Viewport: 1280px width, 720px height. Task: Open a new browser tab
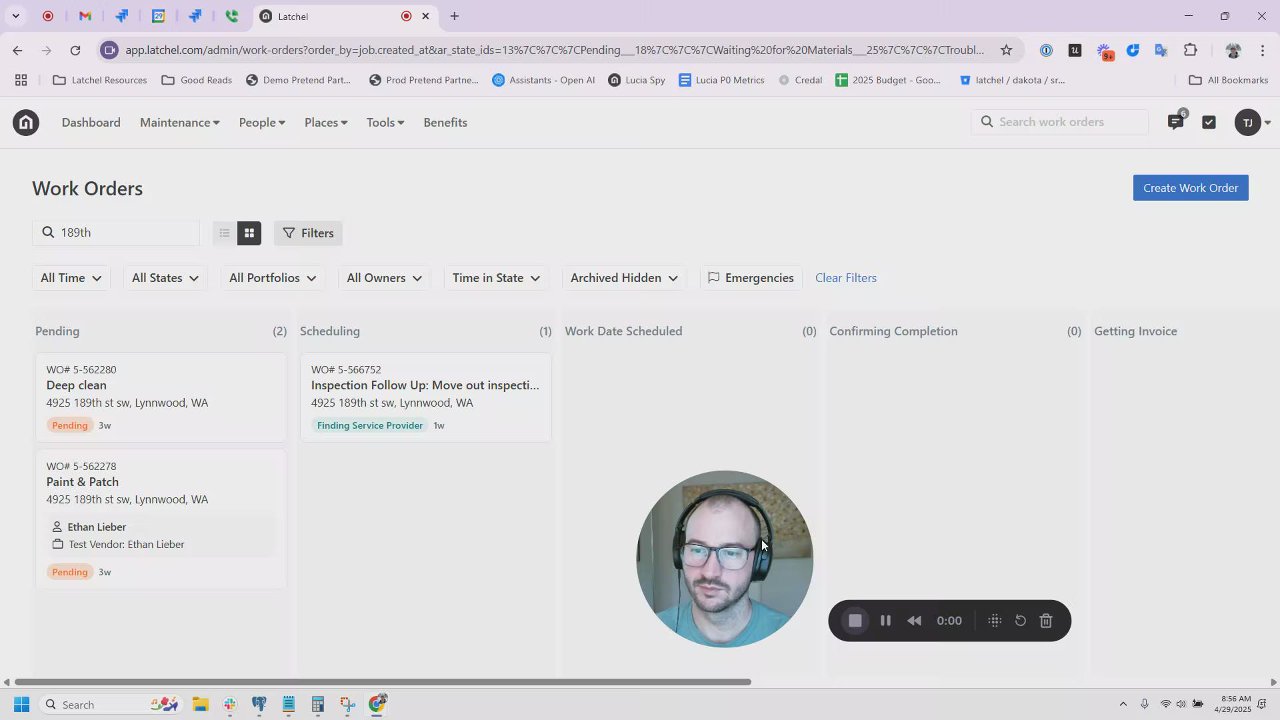pyautogui.click(x=454, y=16)
